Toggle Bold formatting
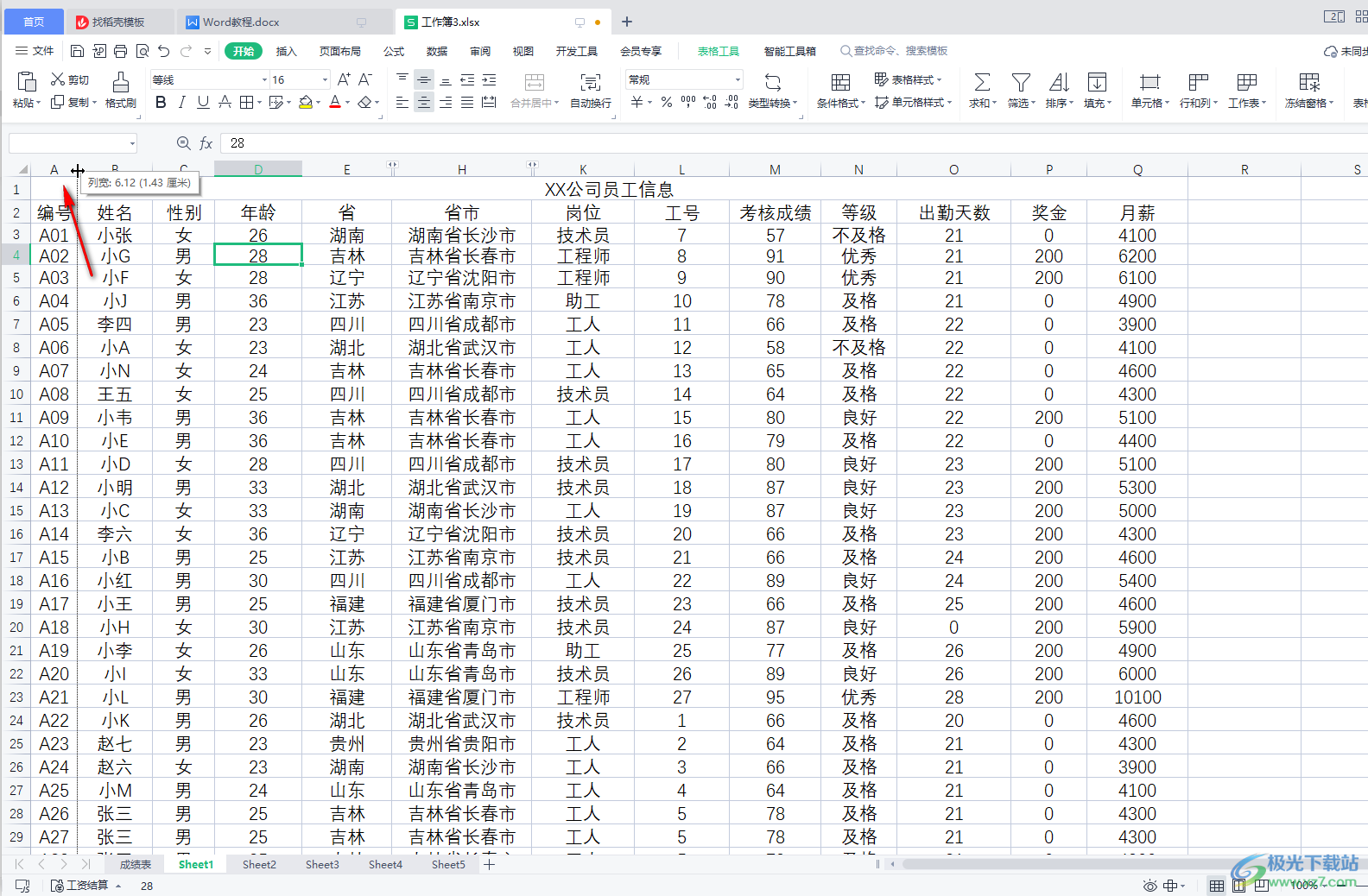Image resolution: width=1368 pixels, height=896 pixels. [161, 103]
